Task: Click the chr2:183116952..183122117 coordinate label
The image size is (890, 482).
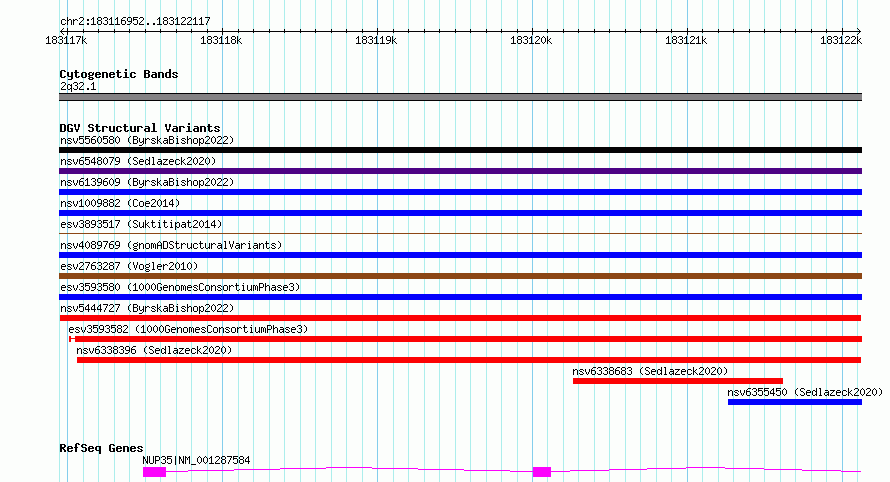Action: 135,21
